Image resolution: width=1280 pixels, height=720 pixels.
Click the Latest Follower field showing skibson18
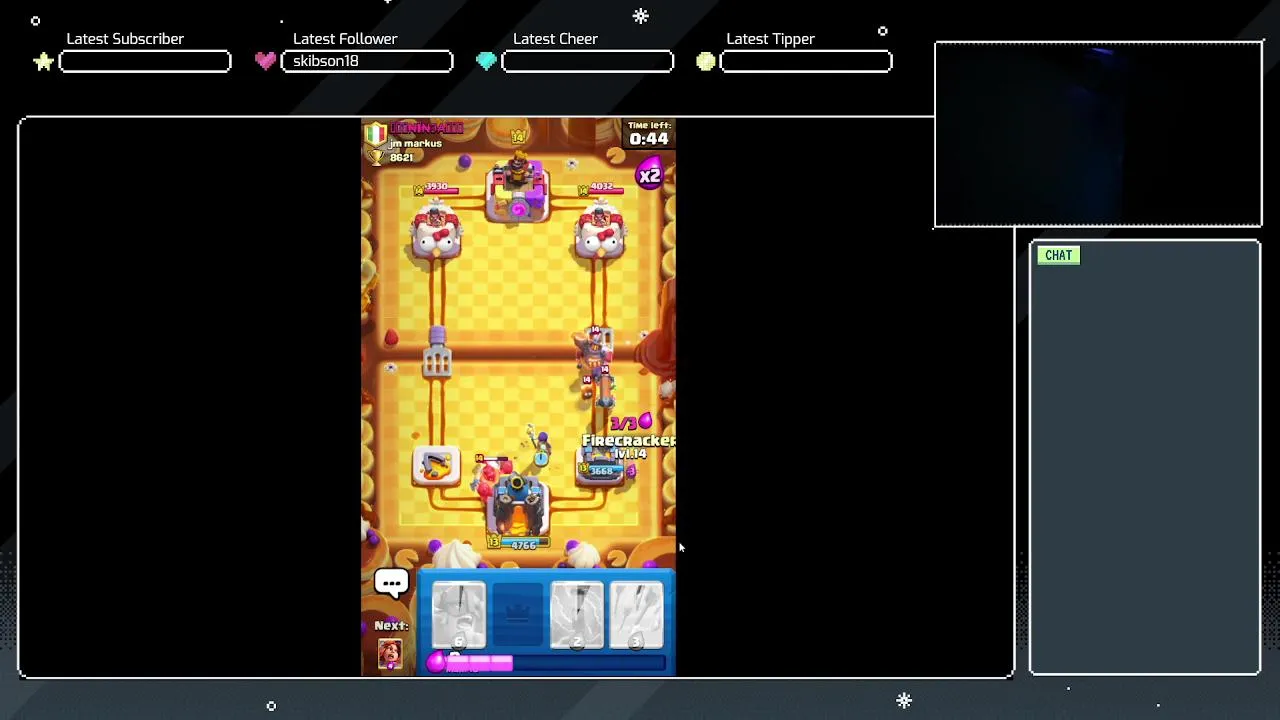tap(367, 61)
